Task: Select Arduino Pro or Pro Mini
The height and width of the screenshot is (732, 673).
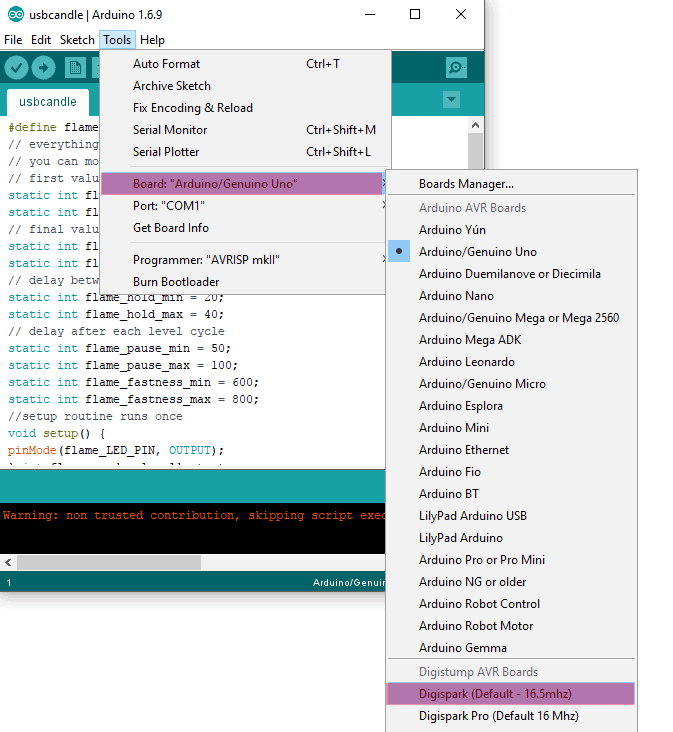Action: click(512, 559)
